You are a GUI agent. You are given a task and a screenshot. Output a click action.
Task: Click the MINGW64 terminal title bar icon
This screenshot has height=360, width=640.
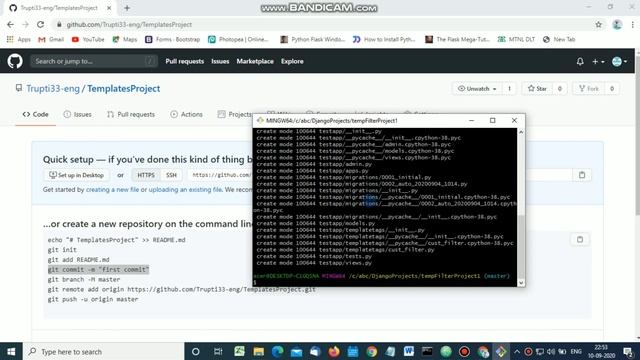click(260, 120)
